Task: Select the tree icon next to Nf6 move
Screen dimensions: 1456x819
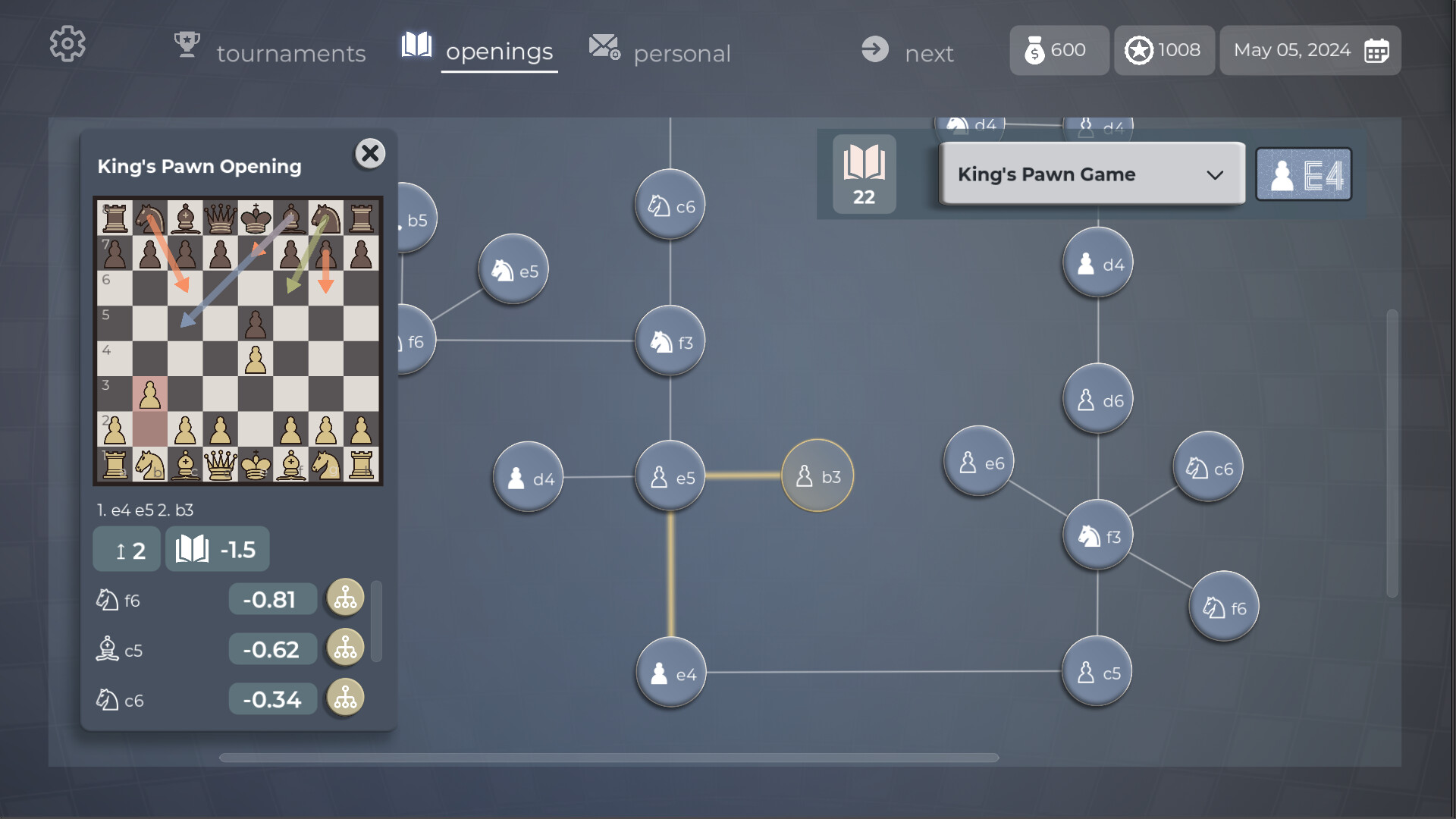Action: click(346, 598)
